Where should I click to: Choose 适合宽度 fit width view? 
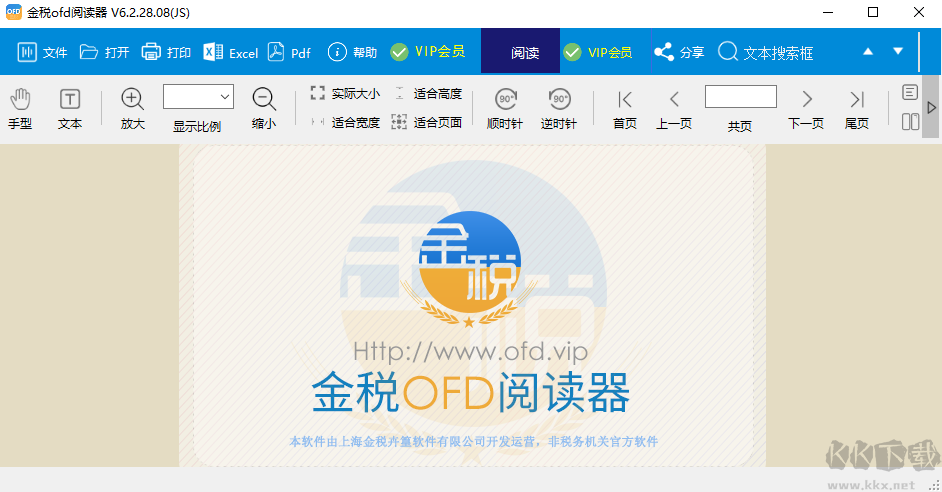pyautogui.click(x=345, y=123)
